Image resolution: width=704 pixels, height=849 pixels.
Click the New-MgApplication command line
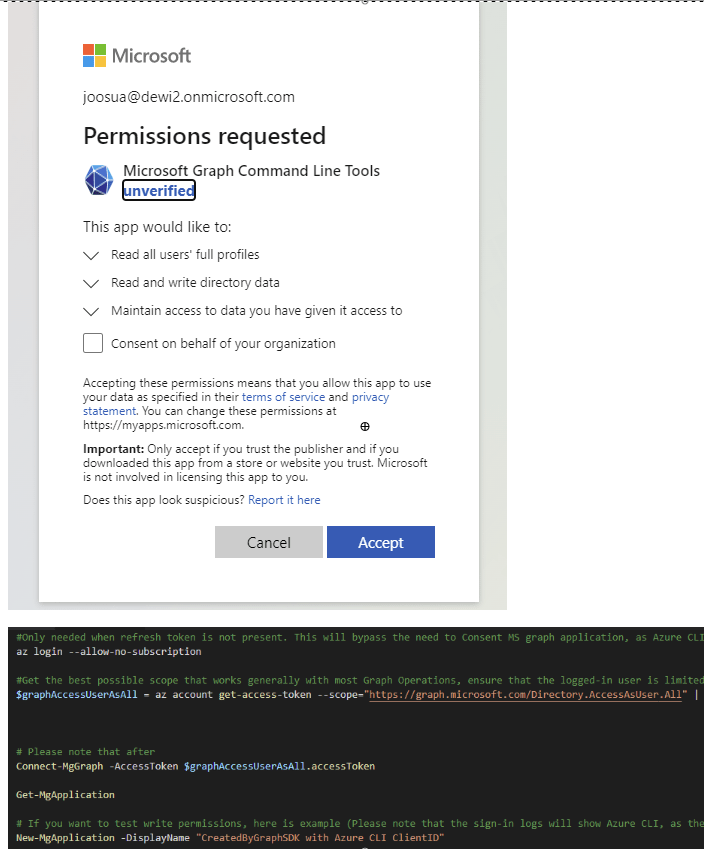230,837
